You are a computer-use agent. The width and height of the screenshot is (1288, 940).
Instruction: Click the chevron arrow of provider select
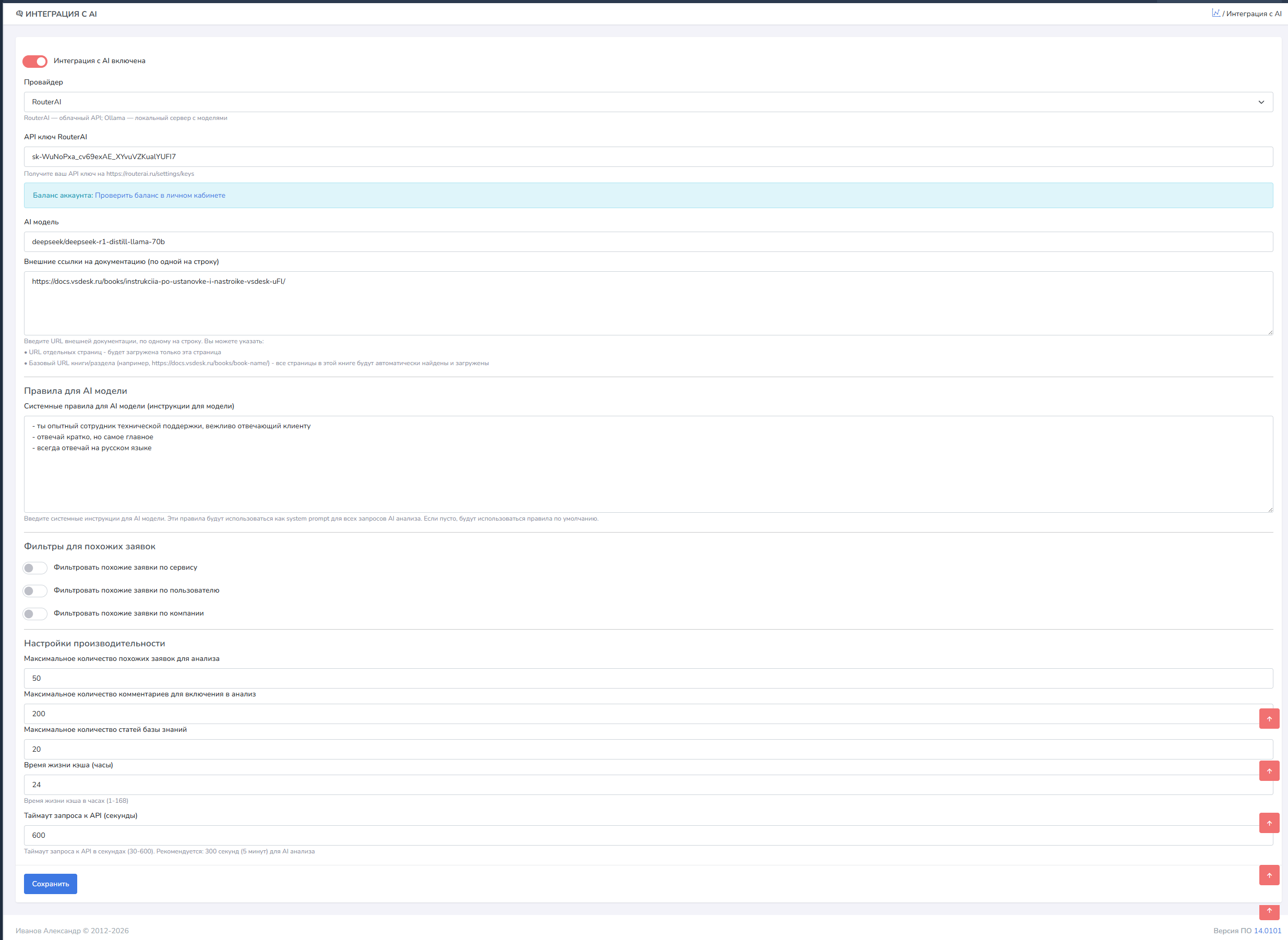tap(1261, 102)
